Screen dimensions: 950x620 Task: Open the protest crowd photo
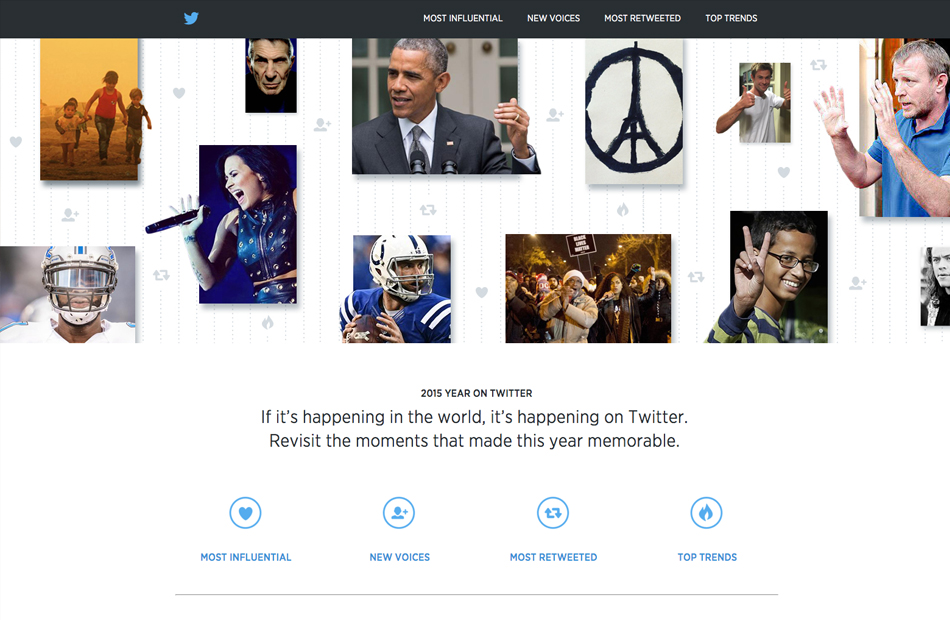pyautogui.click(x=587, y=289)
